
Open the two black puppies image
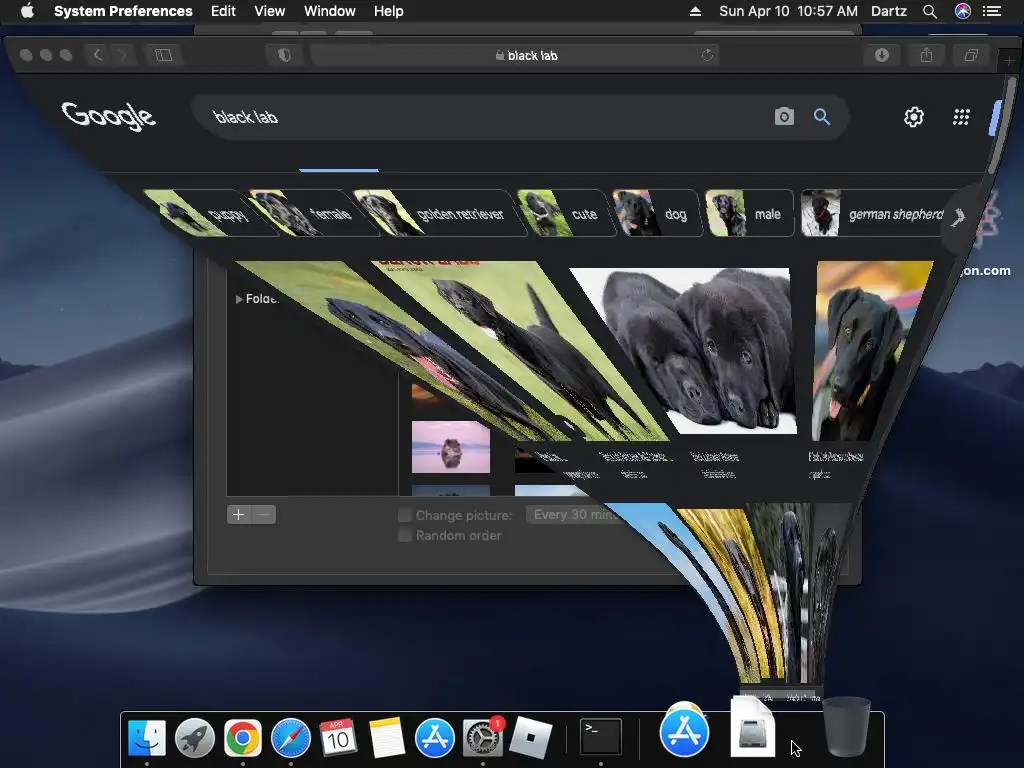691,351
